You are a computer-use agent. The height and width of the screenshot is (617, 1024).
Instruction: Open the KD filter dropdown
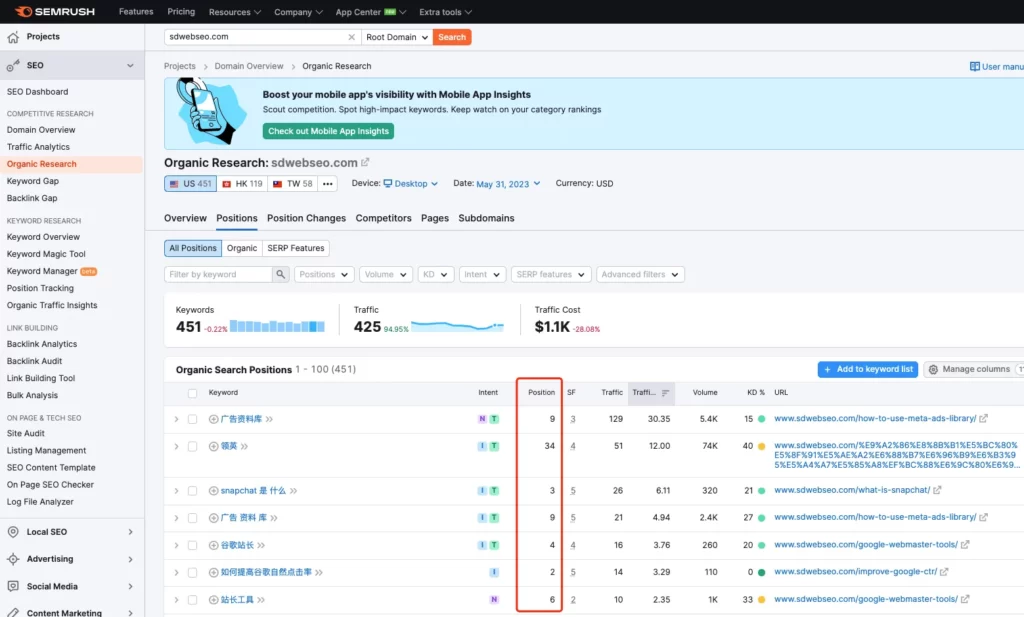tap(435, 274)
